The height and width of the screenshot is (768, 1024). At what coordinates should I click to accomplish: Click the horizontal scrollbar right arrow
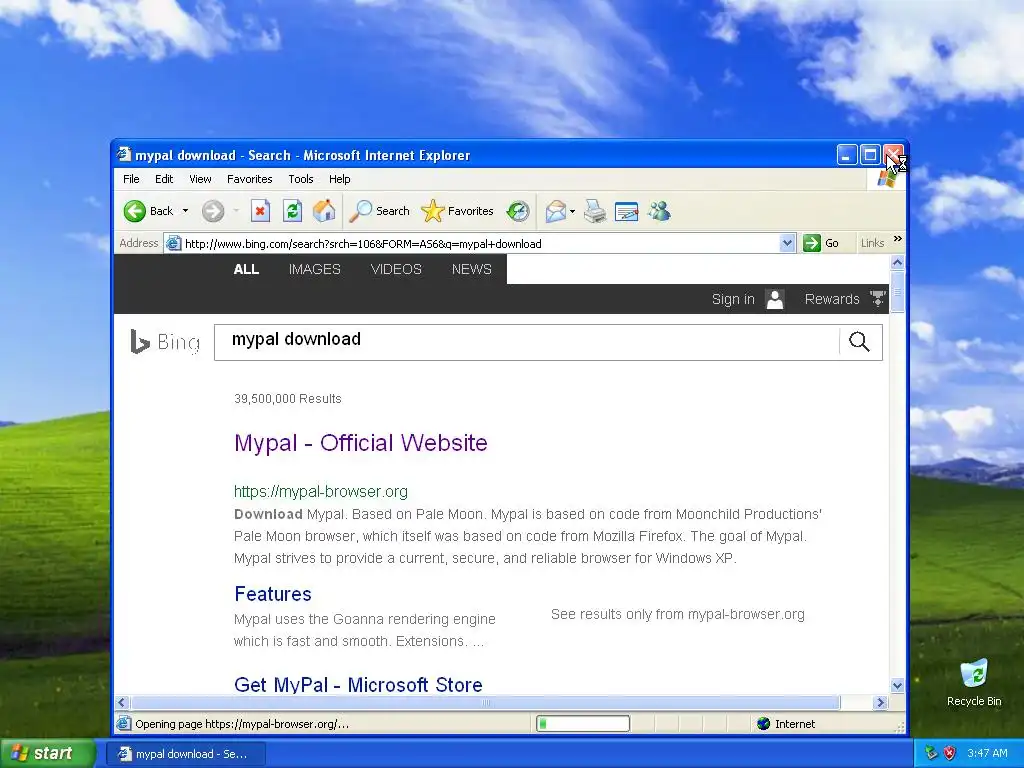(x=880, y=703)
